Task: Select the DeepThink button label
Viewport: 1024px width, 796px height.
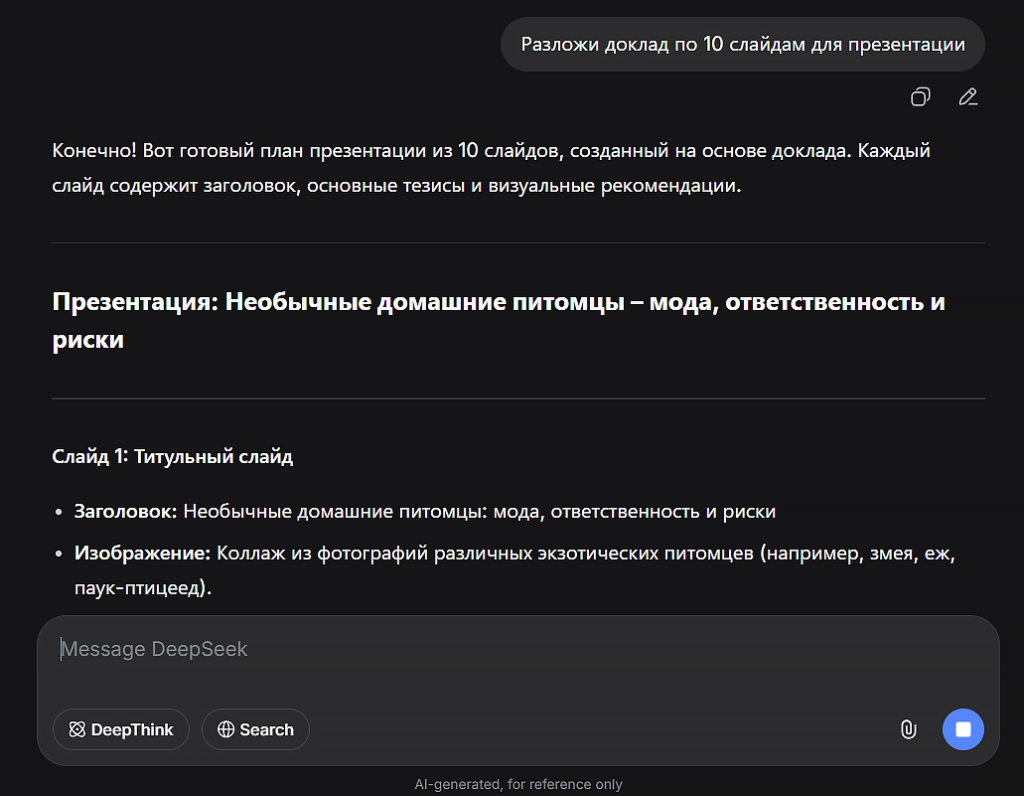Action: (131, 729)
